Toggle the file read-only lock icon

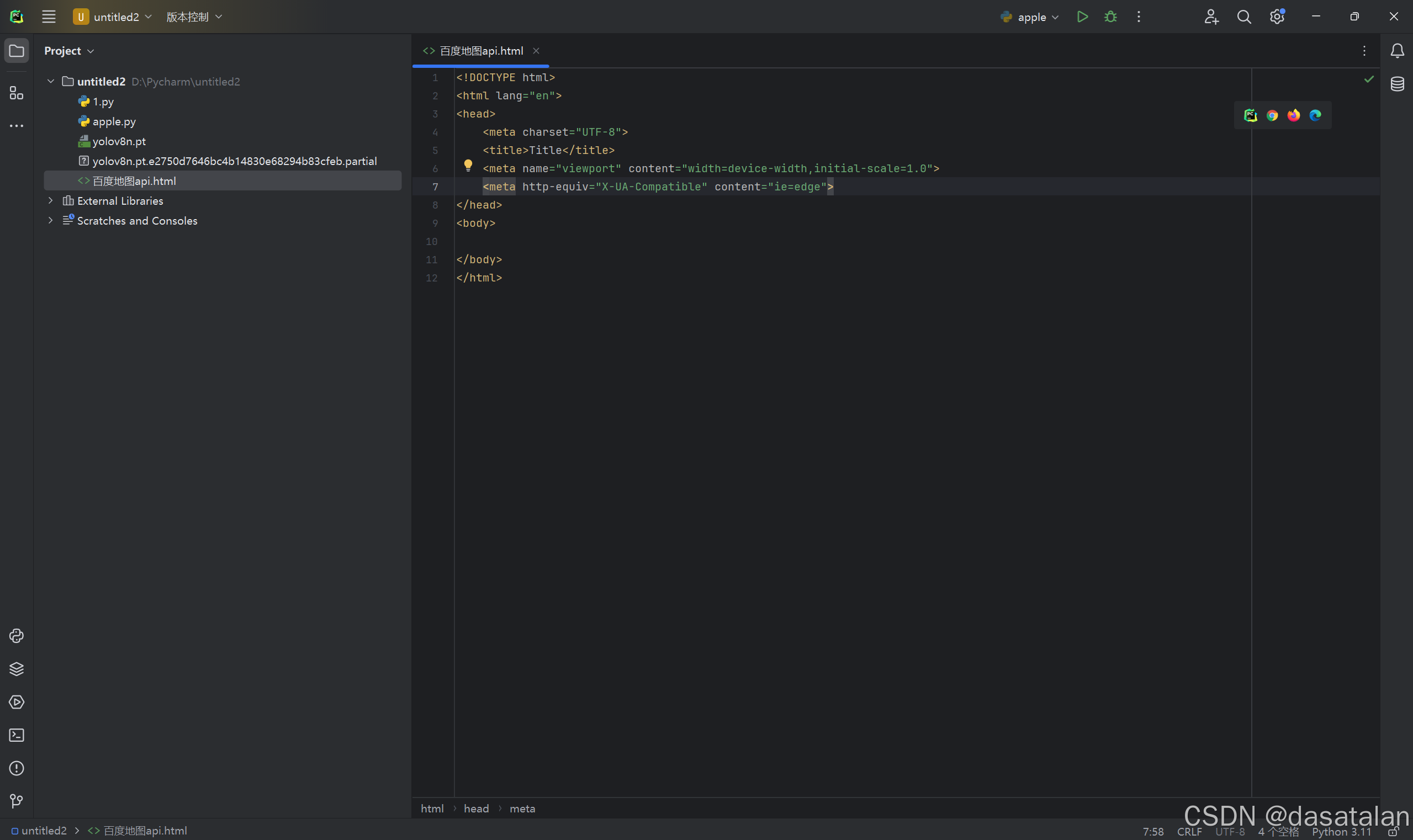click(x=1393, y=832)
